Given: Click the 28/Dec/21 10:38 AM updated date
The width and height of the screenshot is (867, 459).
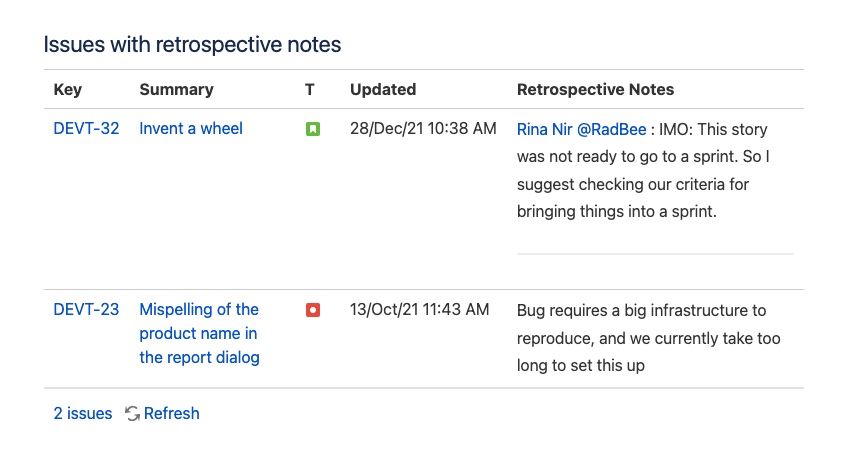Looking at the screenshot, I should click(x=423, y=128).
